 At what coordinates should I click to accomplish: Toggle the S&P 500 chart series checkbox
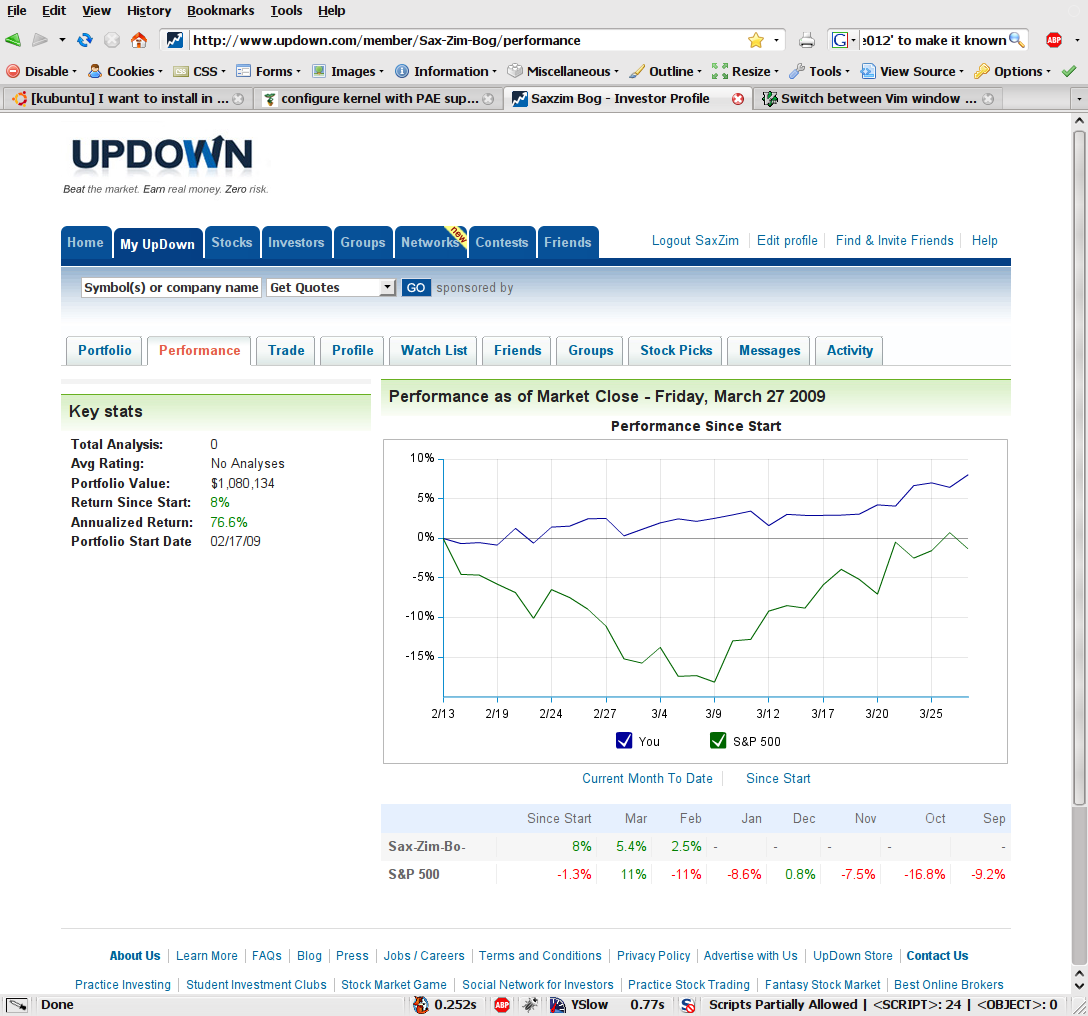[718, 741]
